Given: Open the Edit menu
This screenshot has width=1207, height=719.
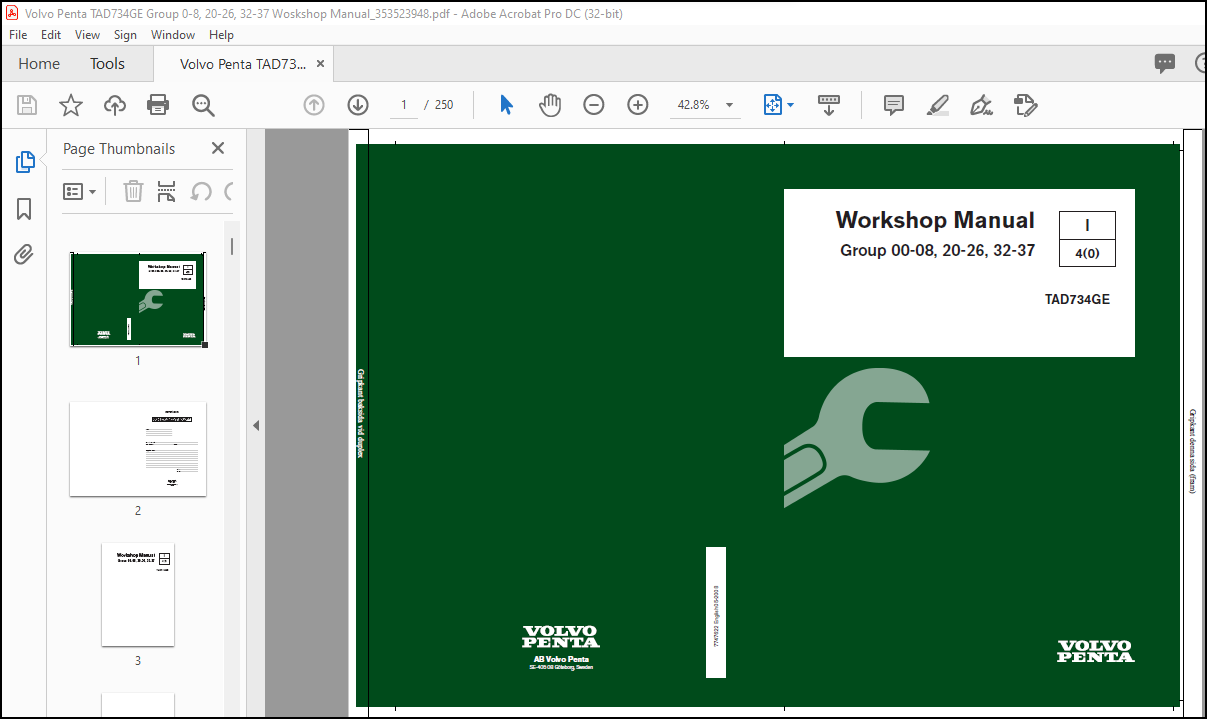Looking at the screenshot, I should click(51, 34).
